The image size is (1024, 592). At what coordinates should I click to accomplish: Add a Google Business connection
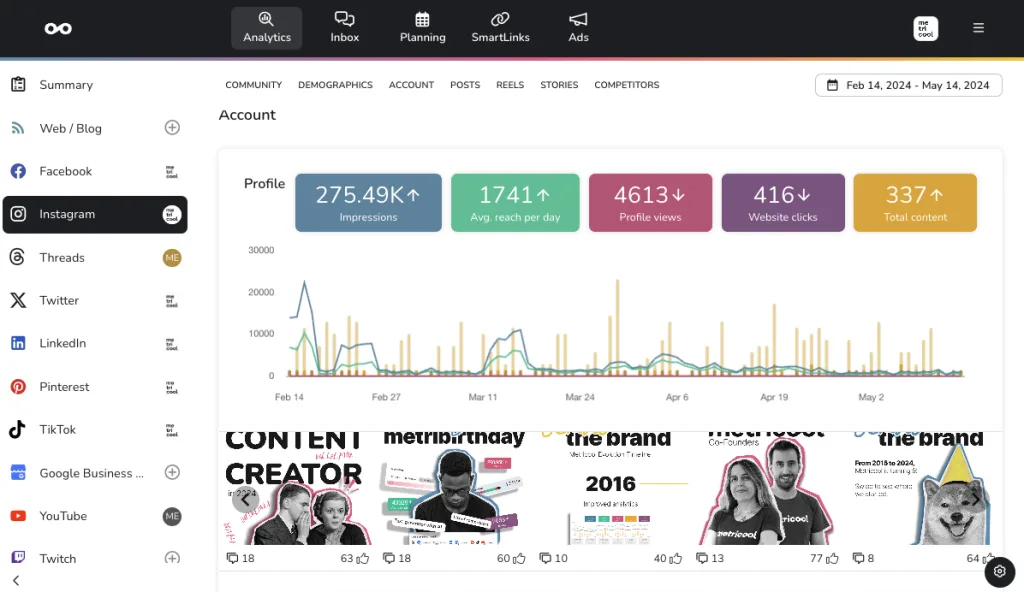coord(172,472)
